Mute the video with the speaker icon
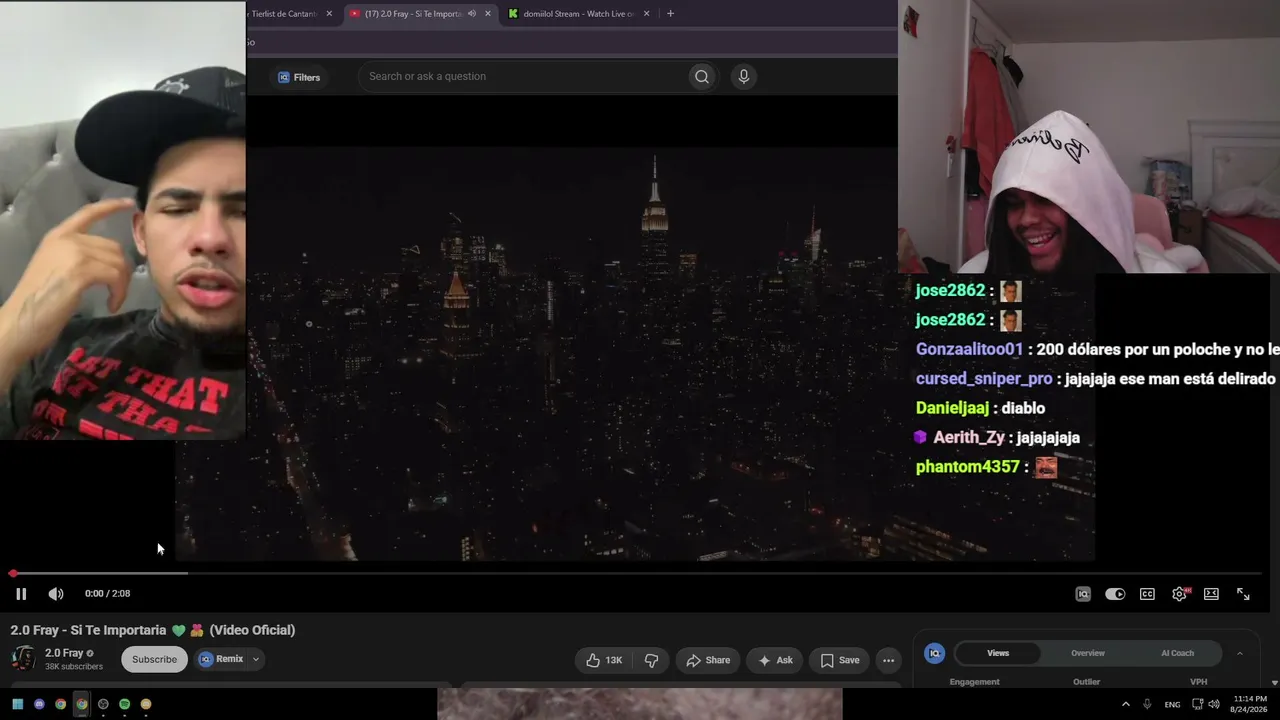The height and width of the screenshot is (720, 1280). pyautogui.click(x=56, y=594)
